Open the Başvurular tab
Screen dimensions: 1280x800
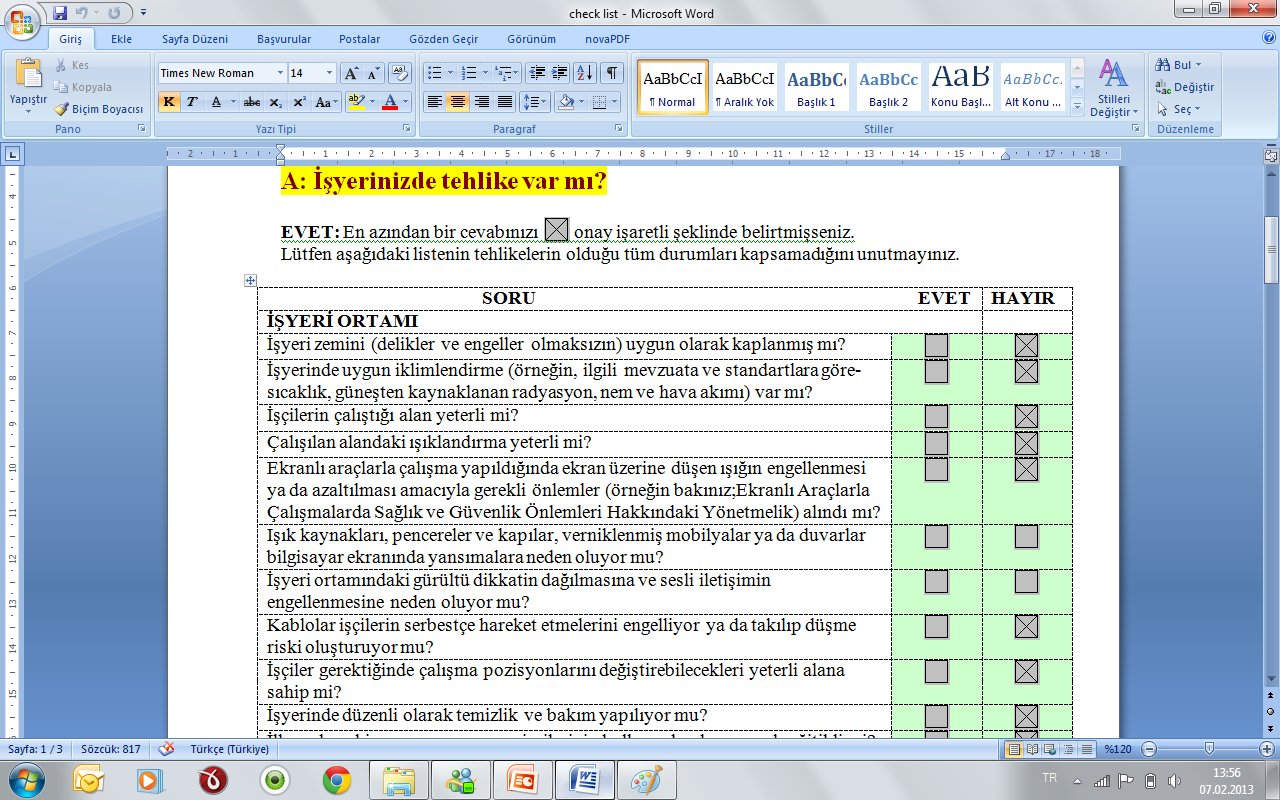284,39
